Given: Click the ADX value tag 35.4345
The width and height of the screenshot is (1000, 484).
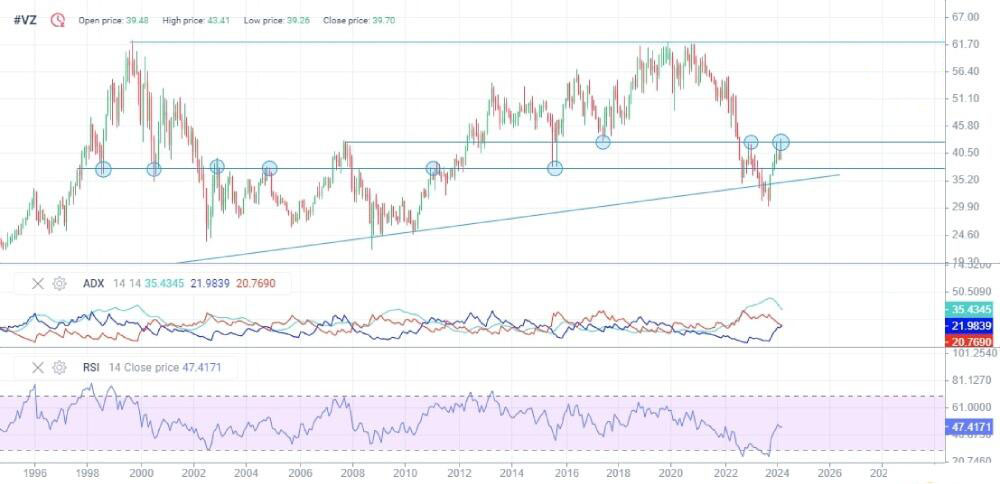Looking at the screenshot, I should tap(967, 310).
